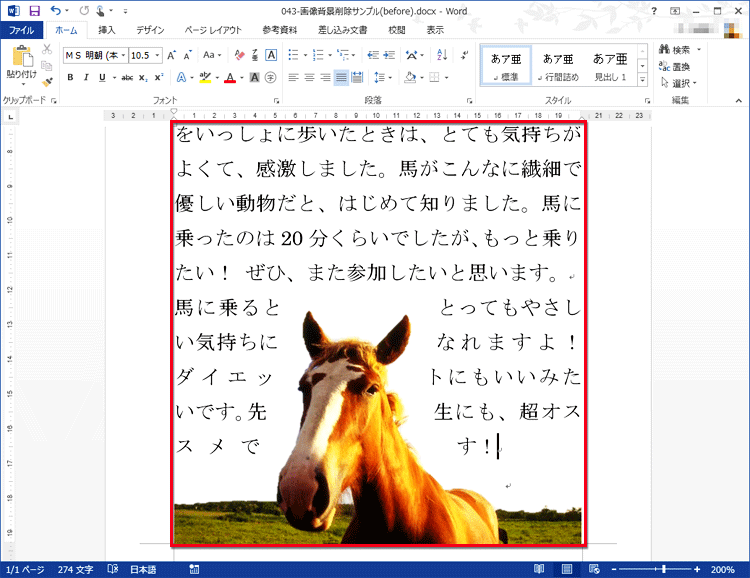This screenshot has width=750, height=578.
Task: Center the paragraph text
Action: point(309,78)
